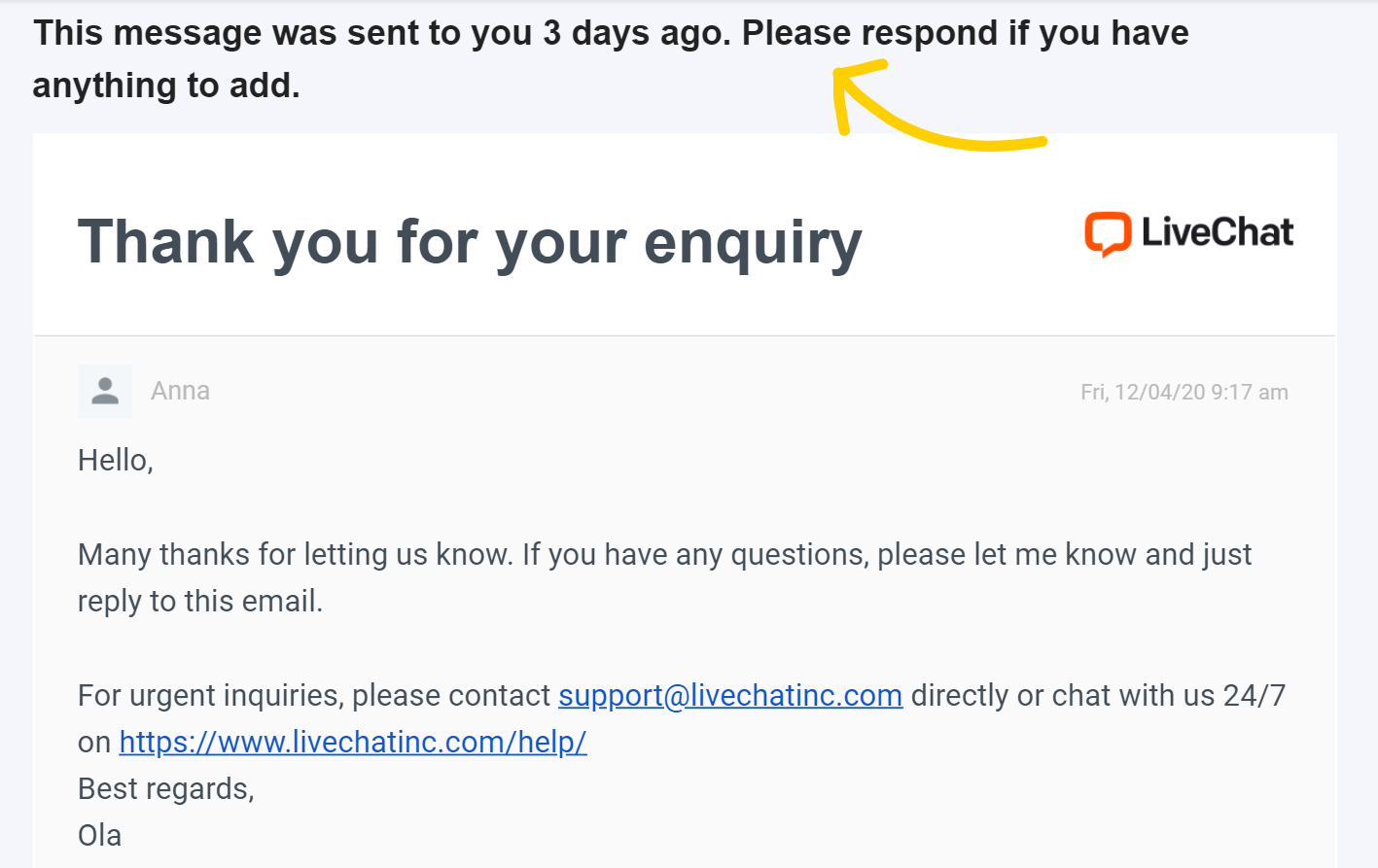Click the Ola signature name
The height and width of the screenshot is (868, 1378).
(x=100, y=835)
